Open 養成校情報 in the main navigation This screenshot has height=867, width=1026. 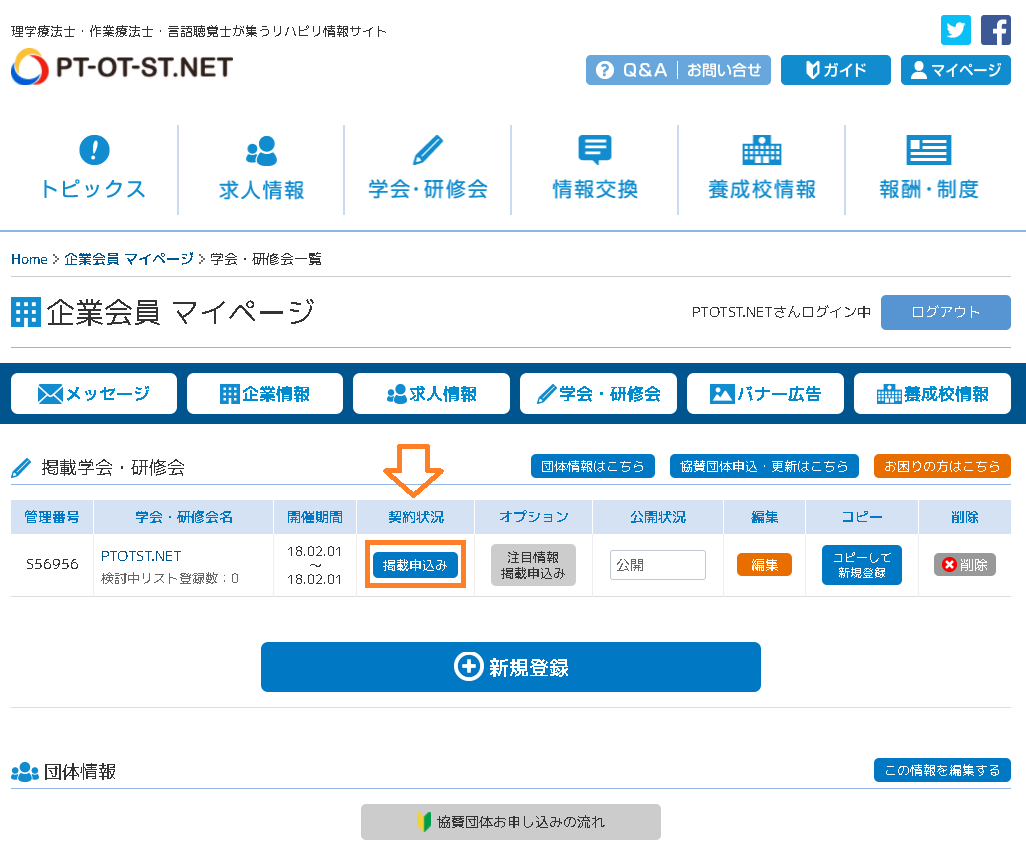762,169
